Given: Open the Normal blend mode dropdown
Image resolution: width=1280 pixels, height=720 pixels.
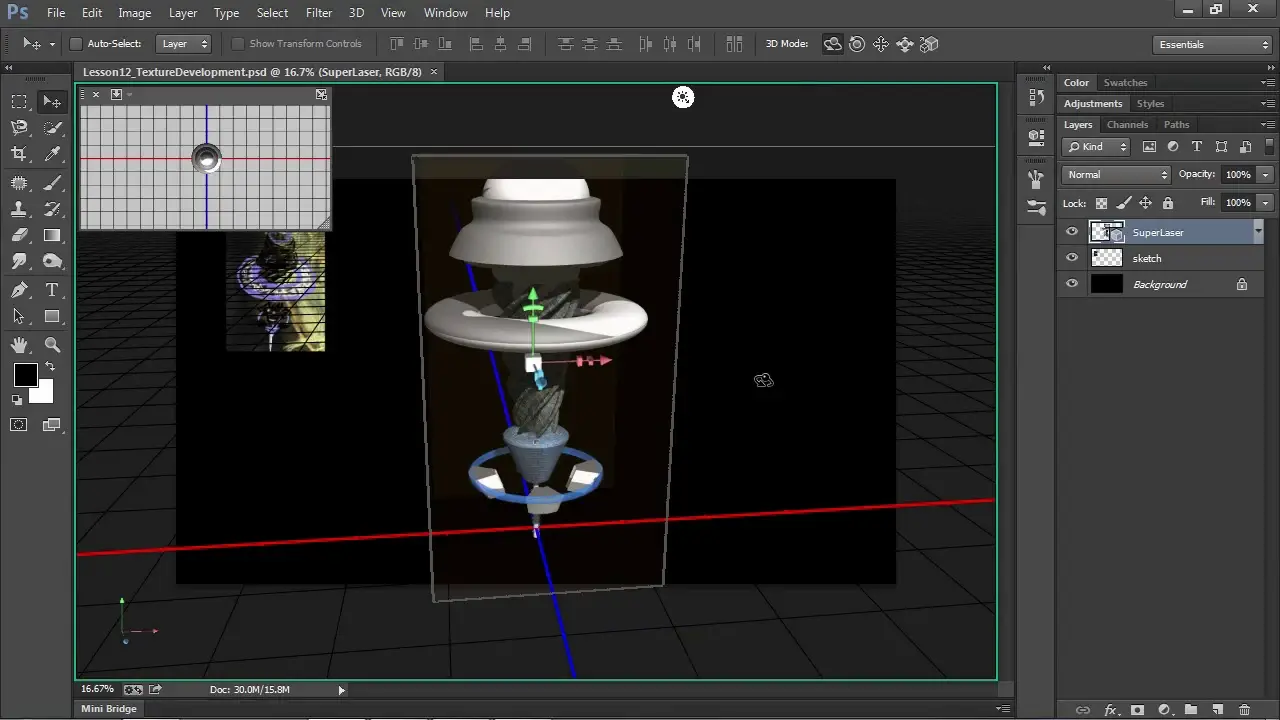Looking at the screenshot, I should click(1115, 175).
